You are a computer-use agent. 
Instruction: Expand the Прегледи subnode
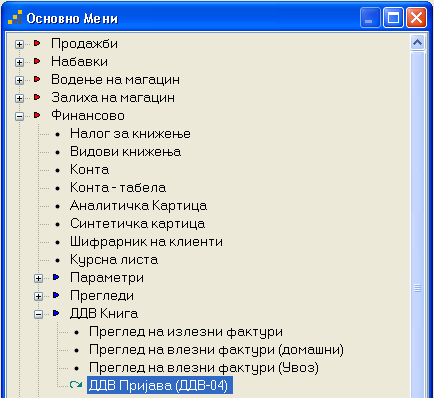coord(39,296)
